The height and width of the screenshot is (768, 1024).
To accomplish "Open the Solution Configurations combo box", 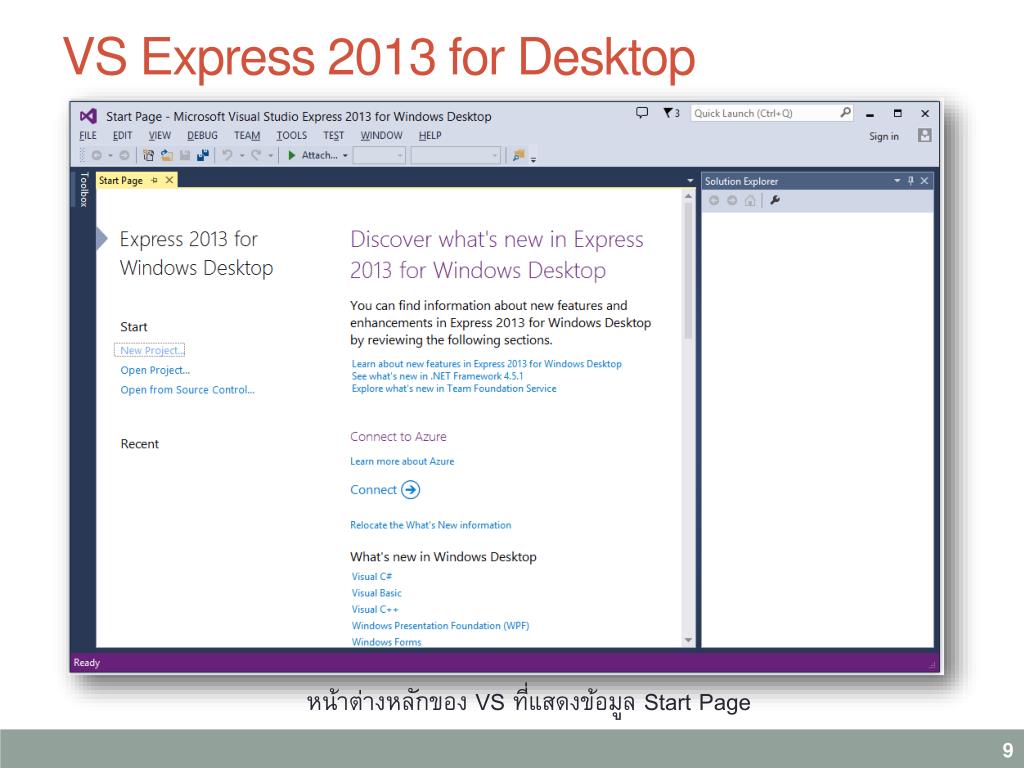I will pos(379,155).
